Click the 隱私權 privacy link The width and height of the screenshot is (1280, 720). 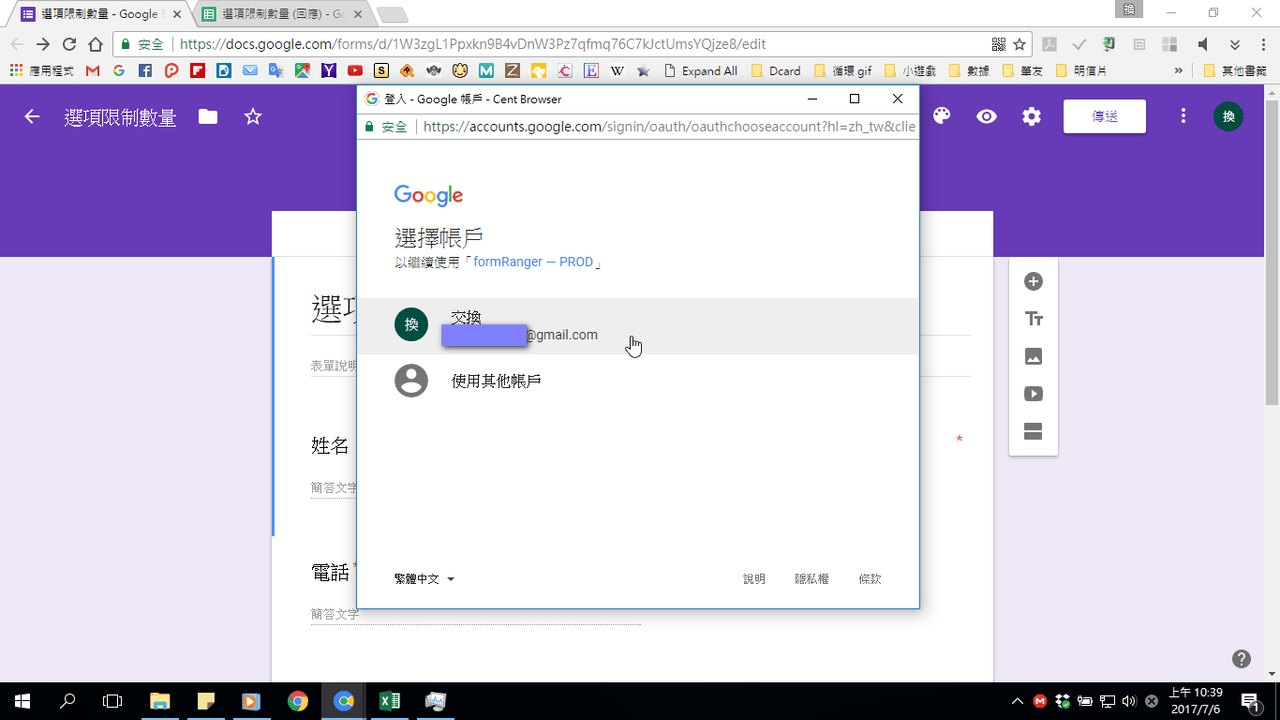tap(812, 579)
